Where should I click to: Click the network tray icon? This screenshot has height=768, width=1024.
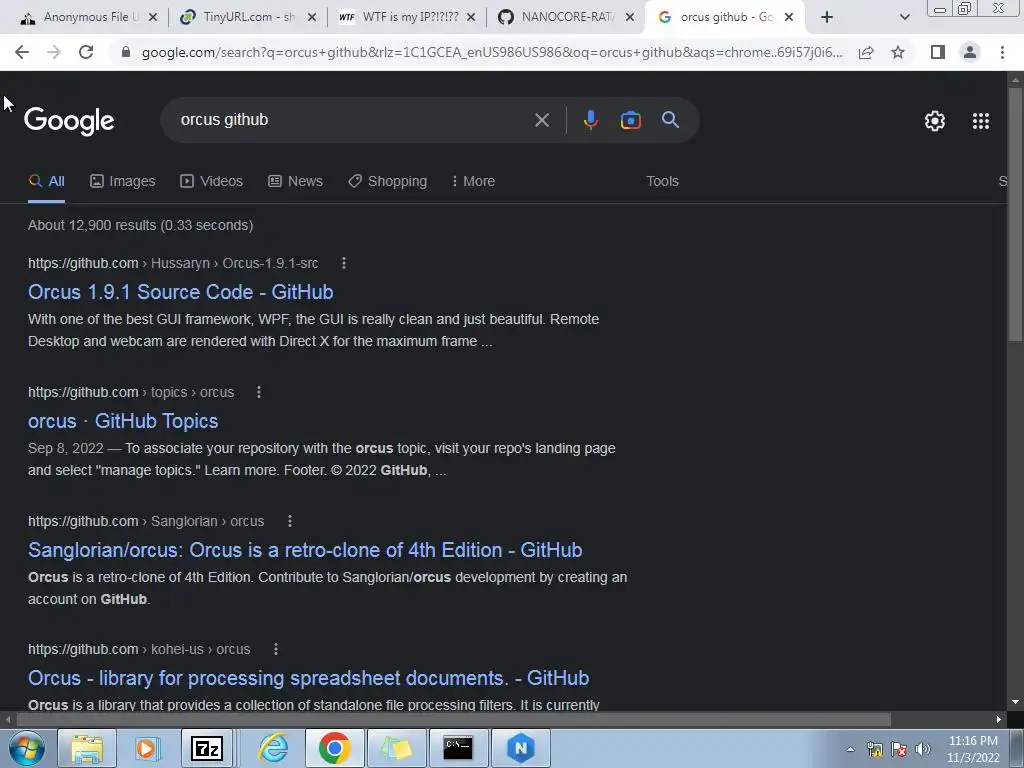click(875, 749)
